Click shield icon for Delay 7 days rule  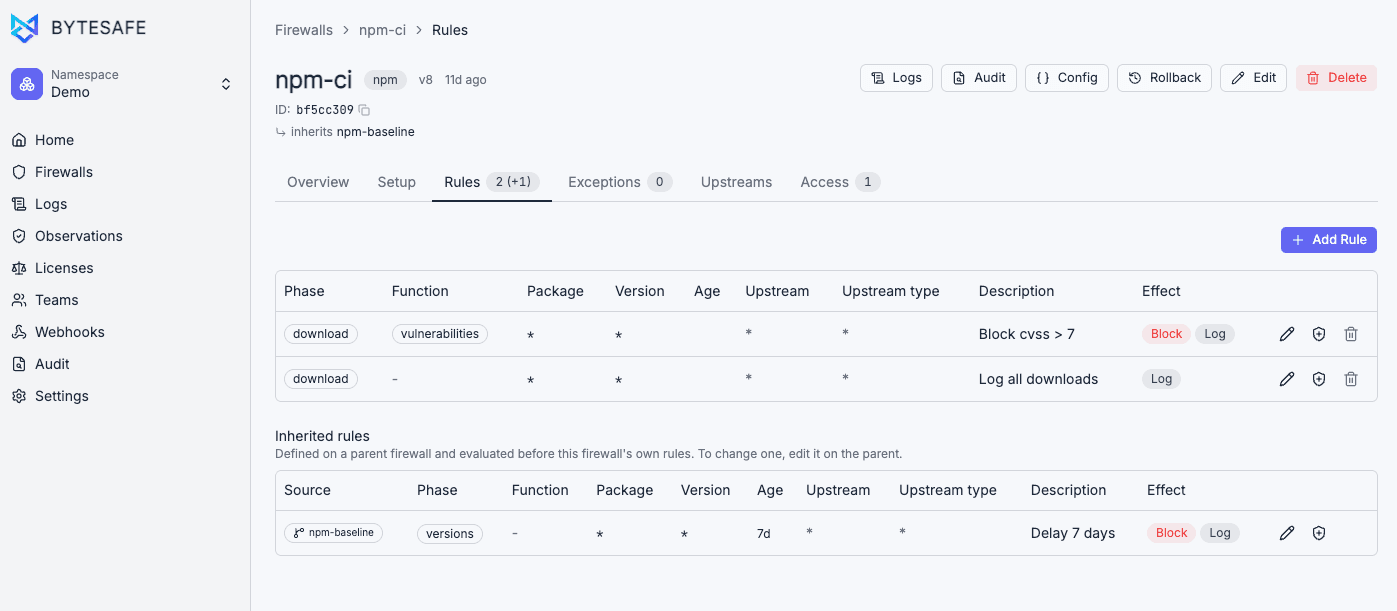tap(1319, 533)
